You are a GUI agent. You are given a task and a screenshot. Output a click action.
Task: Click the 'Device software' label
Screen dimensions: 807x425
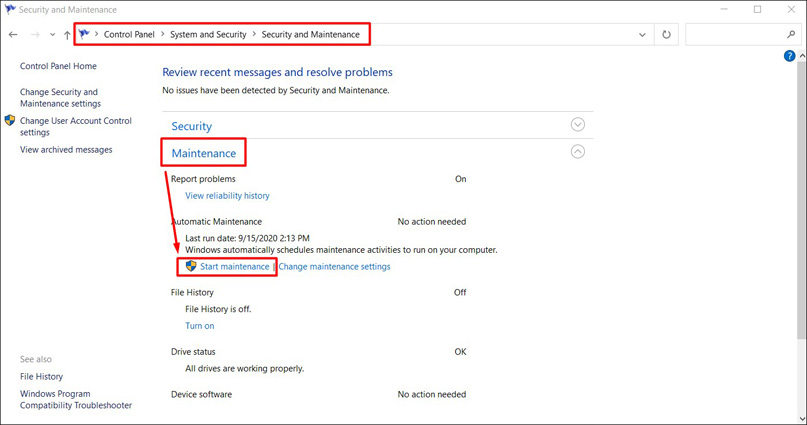point(201,395)
